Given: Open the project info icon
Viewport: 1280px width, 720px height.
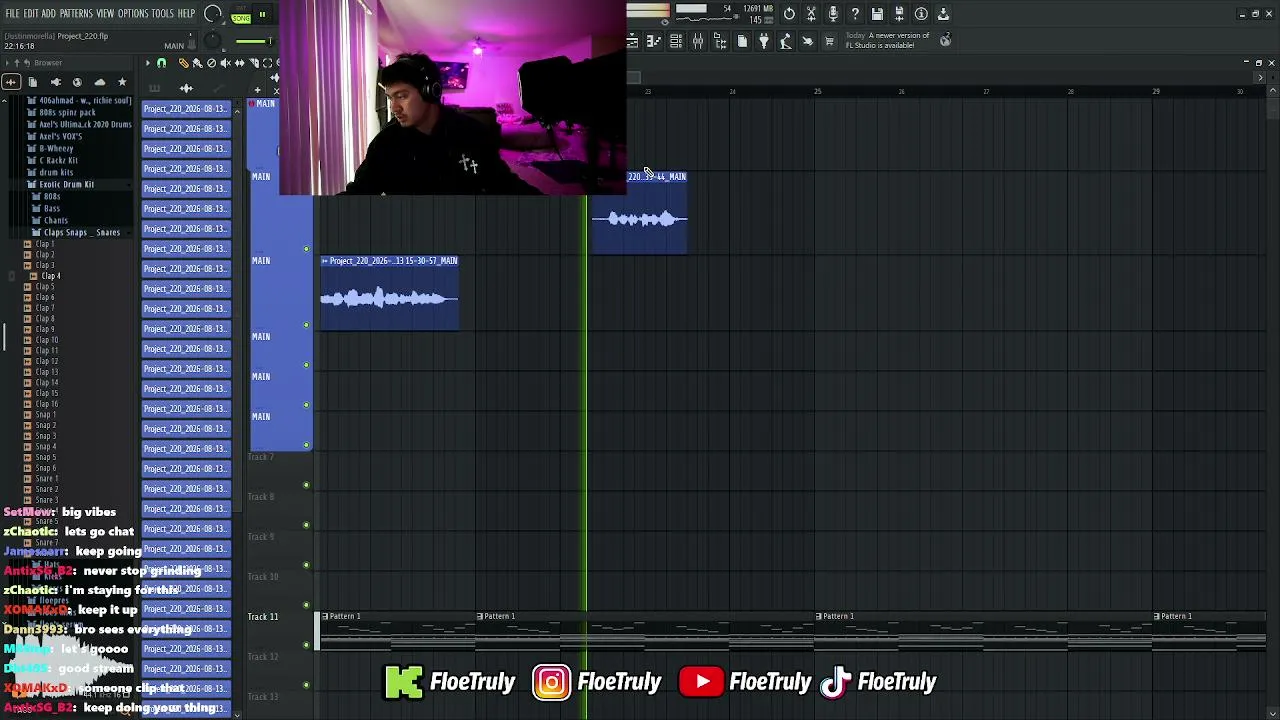Looking at the screenshot, I should pyautogui.click(x=921, y=14).
